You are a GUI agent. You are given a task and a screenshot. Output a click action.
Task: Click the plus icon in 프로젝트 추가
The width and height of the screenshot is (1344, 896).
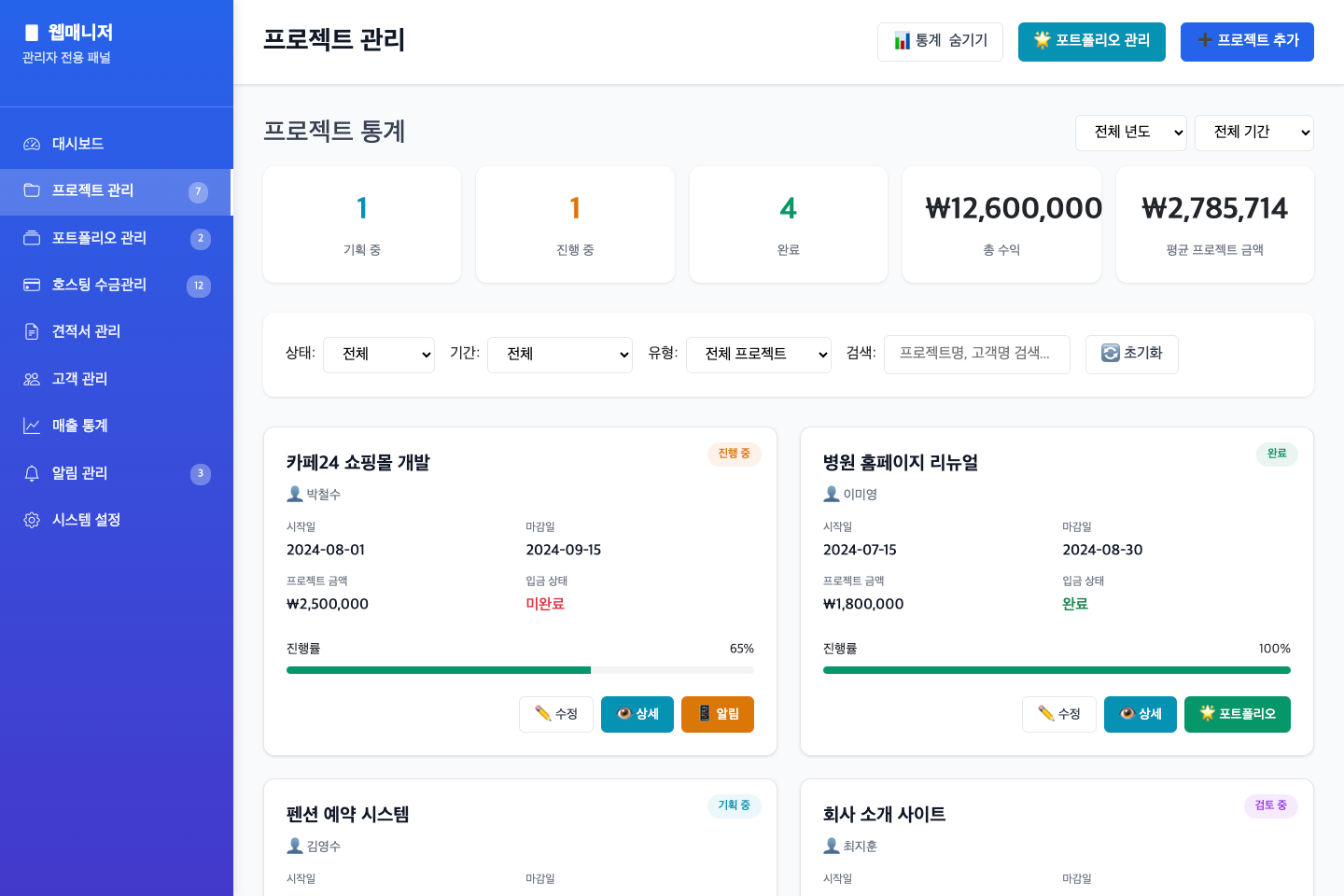(x=1205, y=40)
